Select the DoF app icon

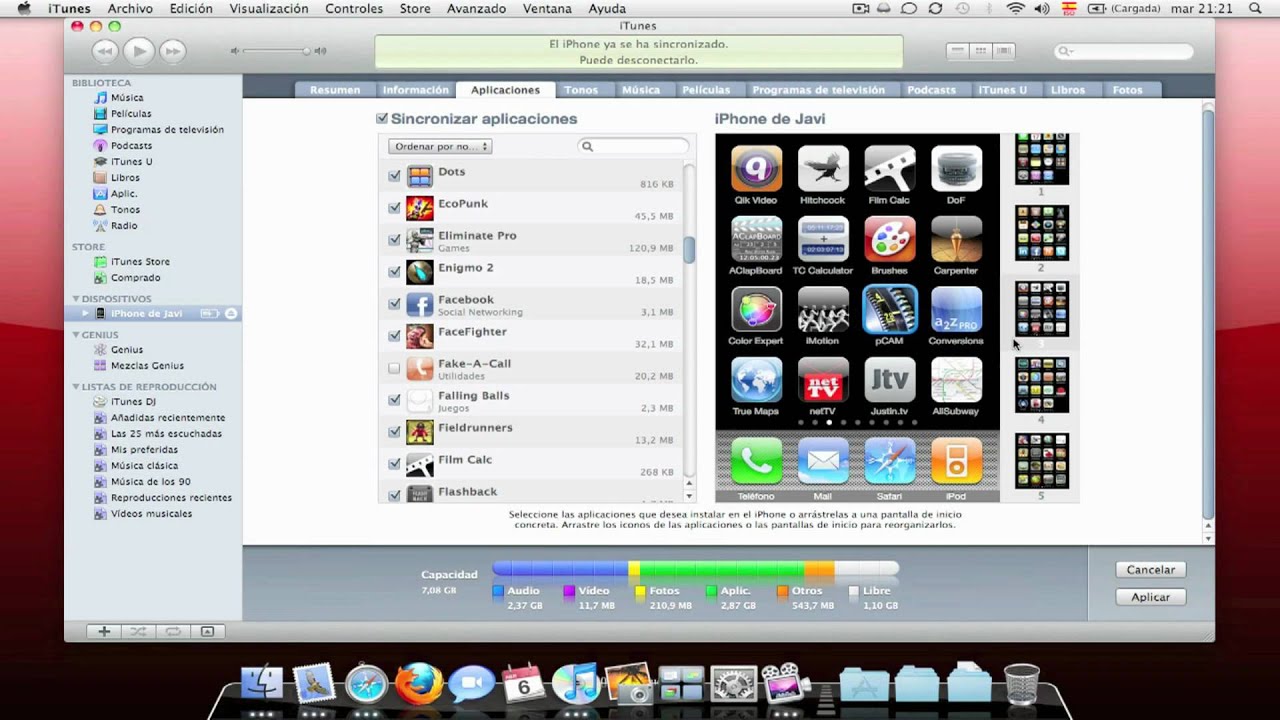point(956,168)
